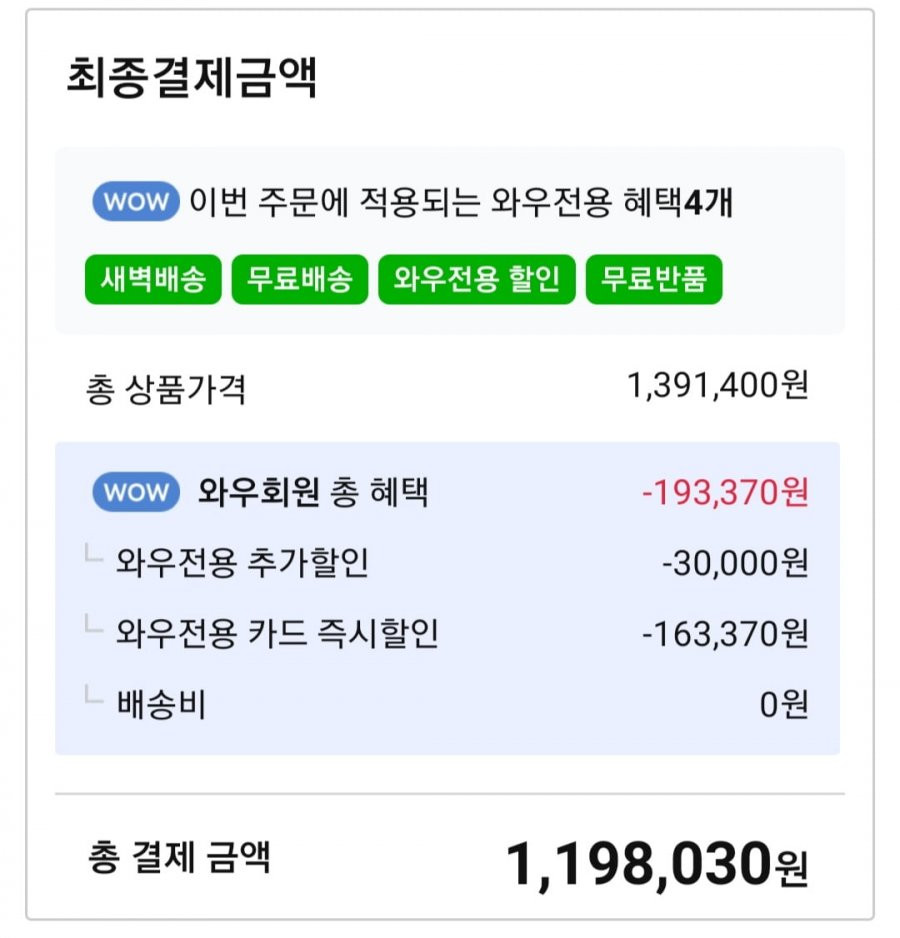Screen dimensions: 900x938
Task: Click the 총 결제 금액 label
Action: click(179, 857)
